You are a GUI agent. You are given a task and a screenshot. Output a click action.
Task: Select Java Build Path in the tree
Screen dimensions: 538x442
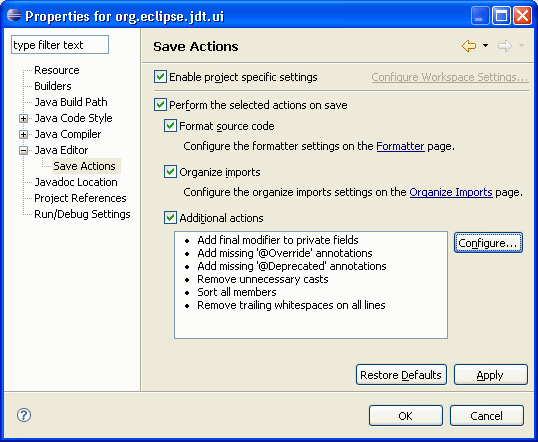pos(71,102)
